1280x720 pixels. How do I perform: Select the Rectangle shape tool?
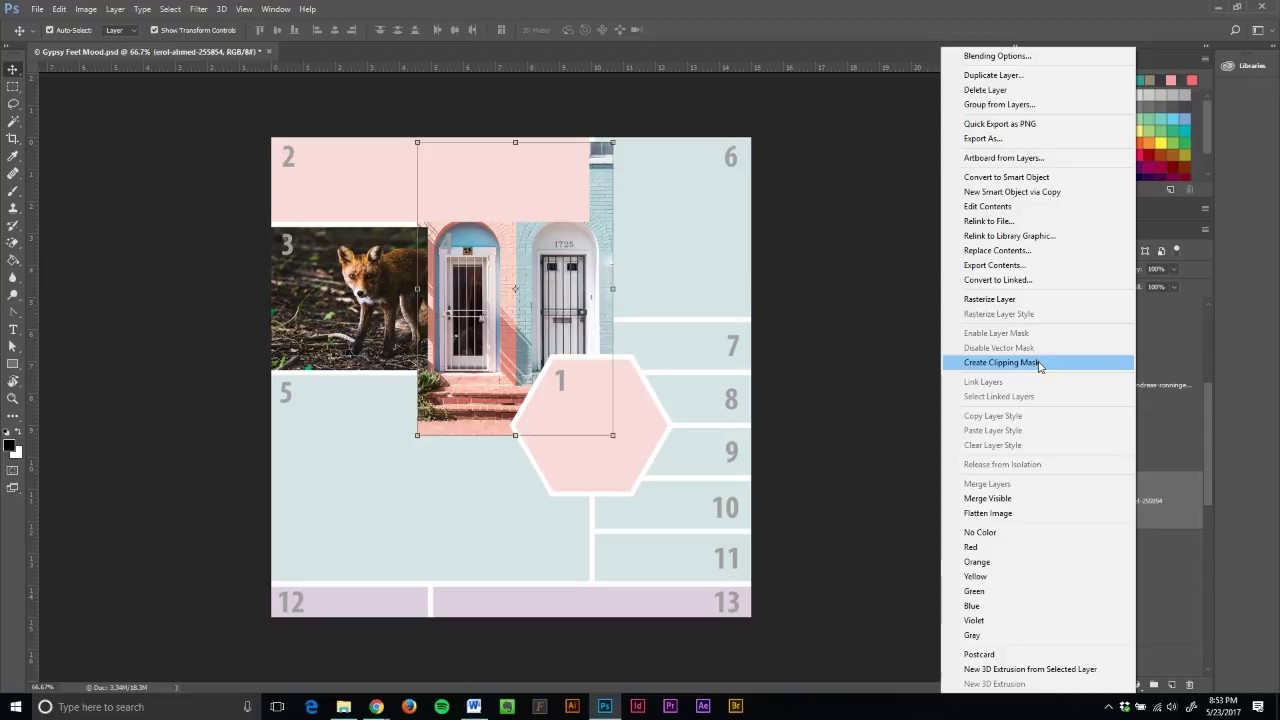tap(13, 364)
